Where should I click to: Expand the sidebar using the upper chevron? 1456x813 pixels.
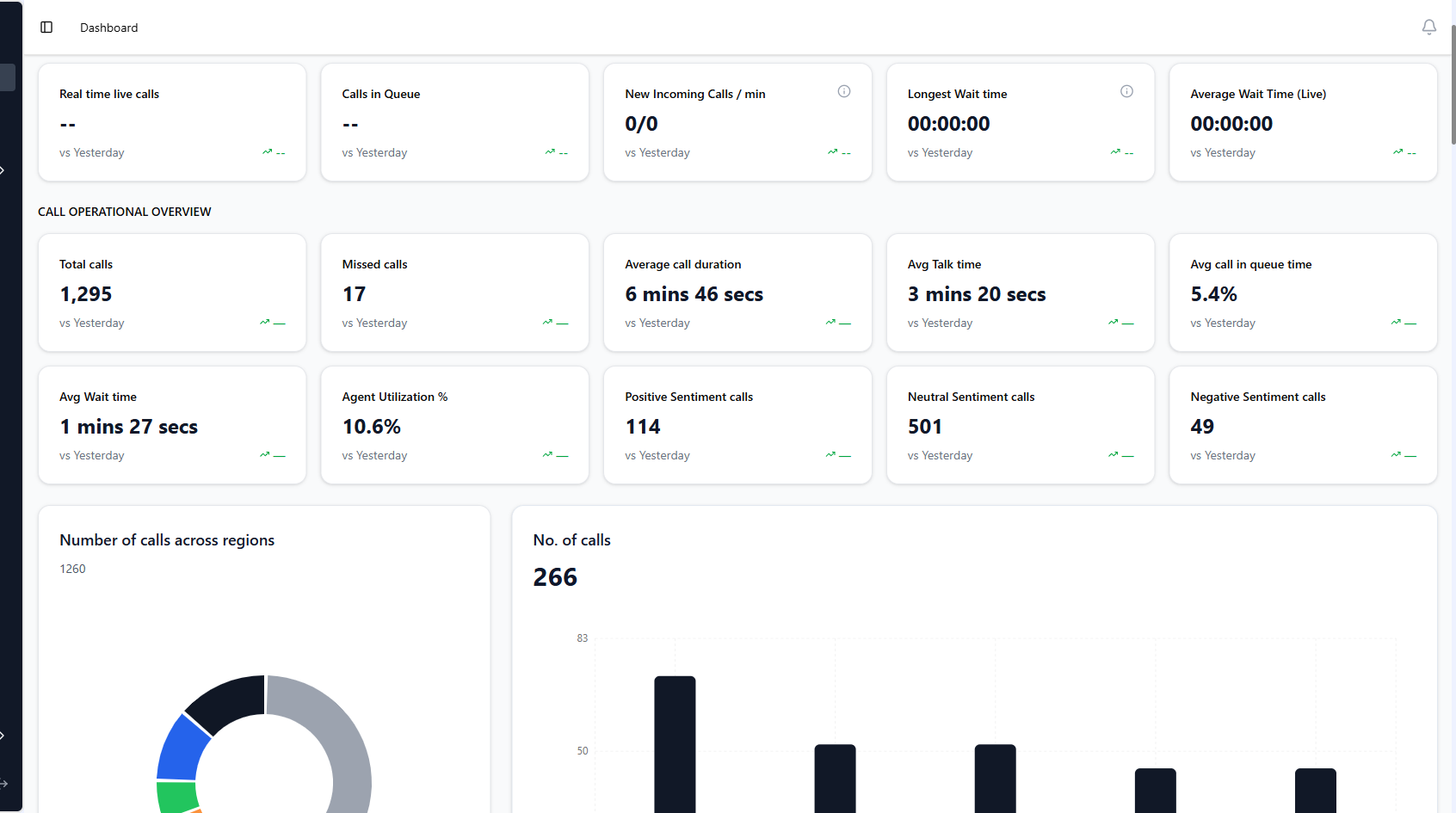click(3, 169)
